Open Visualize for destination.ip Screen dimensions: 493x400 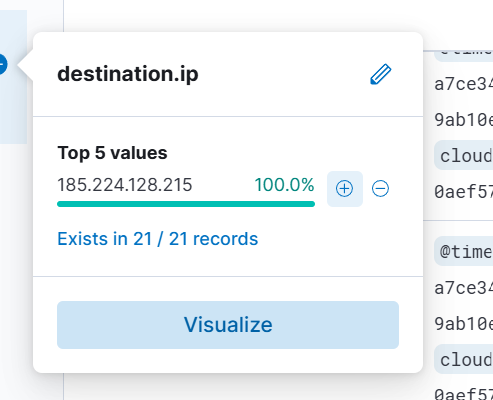coord(228,325)
